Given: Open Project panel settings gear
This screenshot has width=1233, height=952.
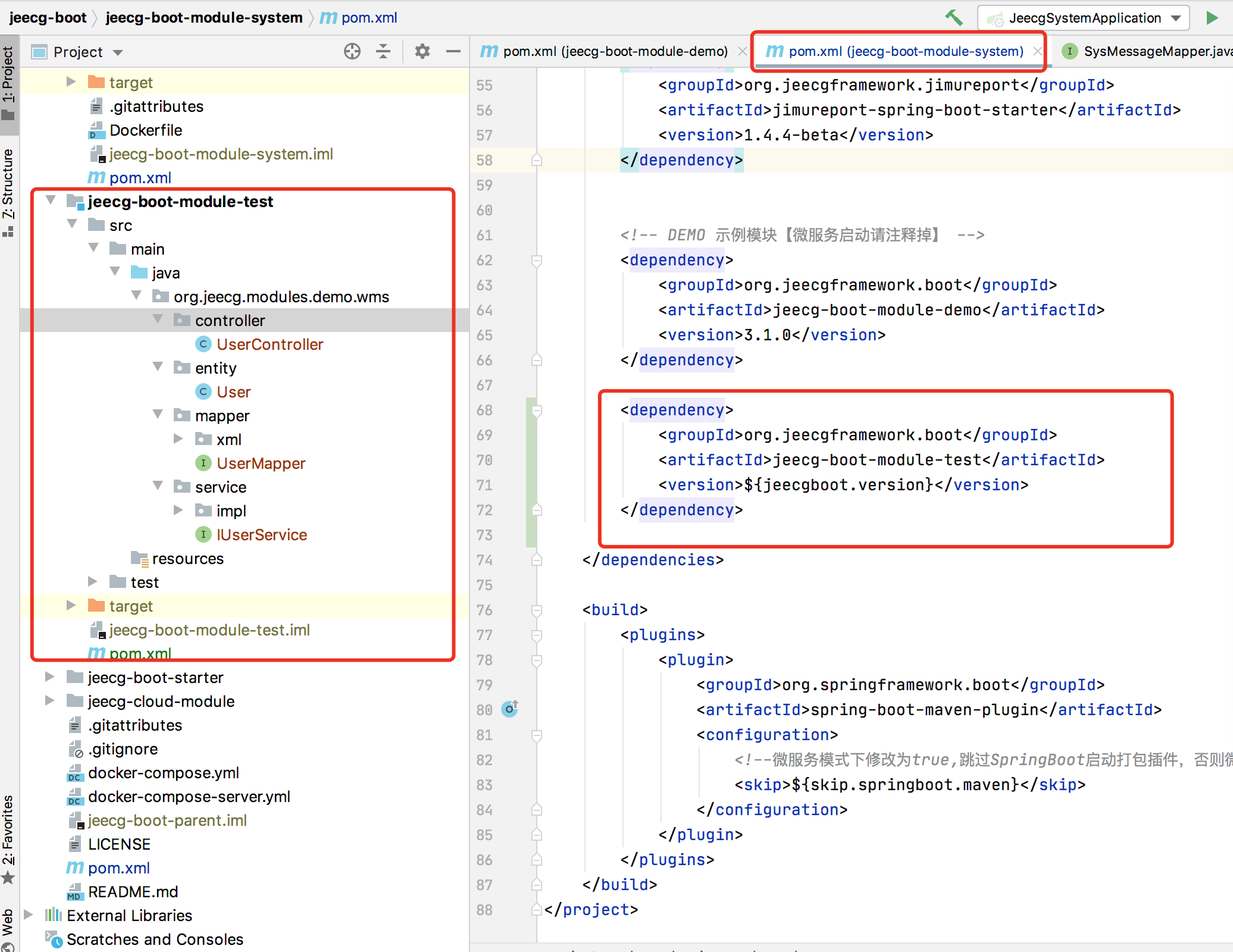Looking at the screenshot, I should [x=423, y=52].
